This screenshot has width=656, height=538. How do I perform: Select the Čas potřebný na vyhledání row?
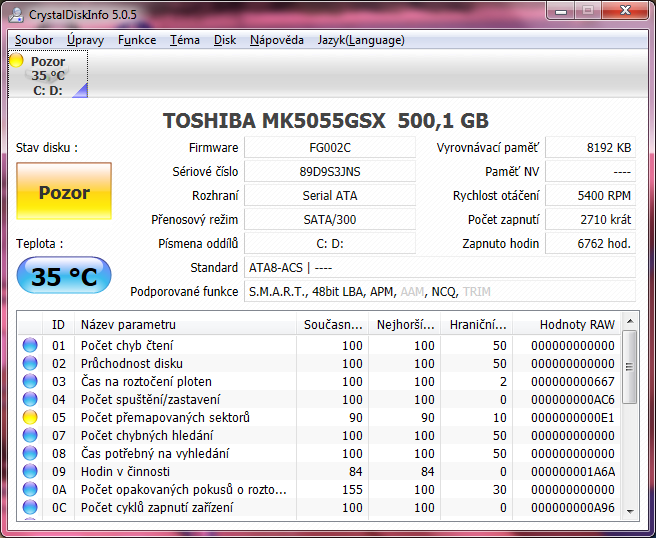pos(319,453)
